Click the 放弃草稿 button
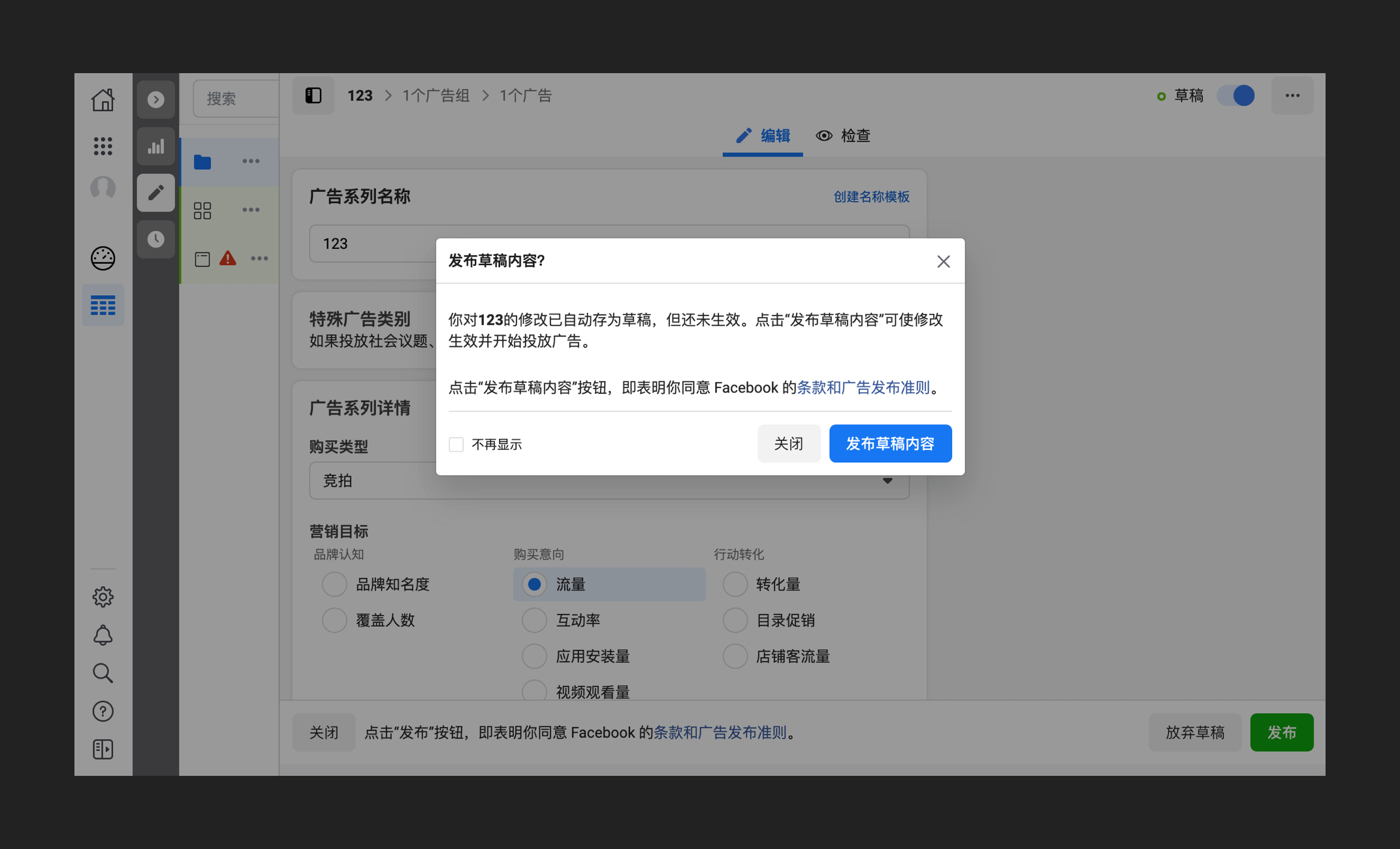 (x=1195, y=732)
